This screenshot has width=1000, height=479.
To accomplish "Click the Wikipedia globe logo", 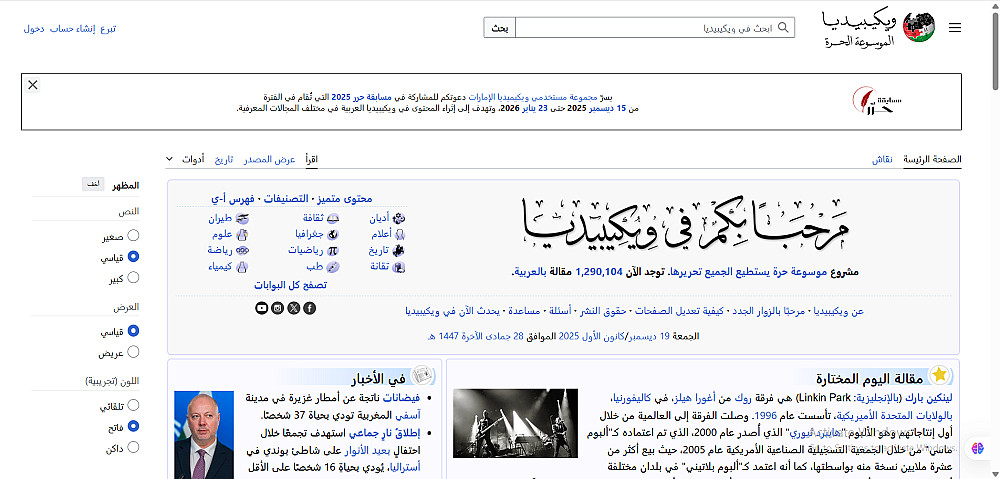I will [919, 27].
